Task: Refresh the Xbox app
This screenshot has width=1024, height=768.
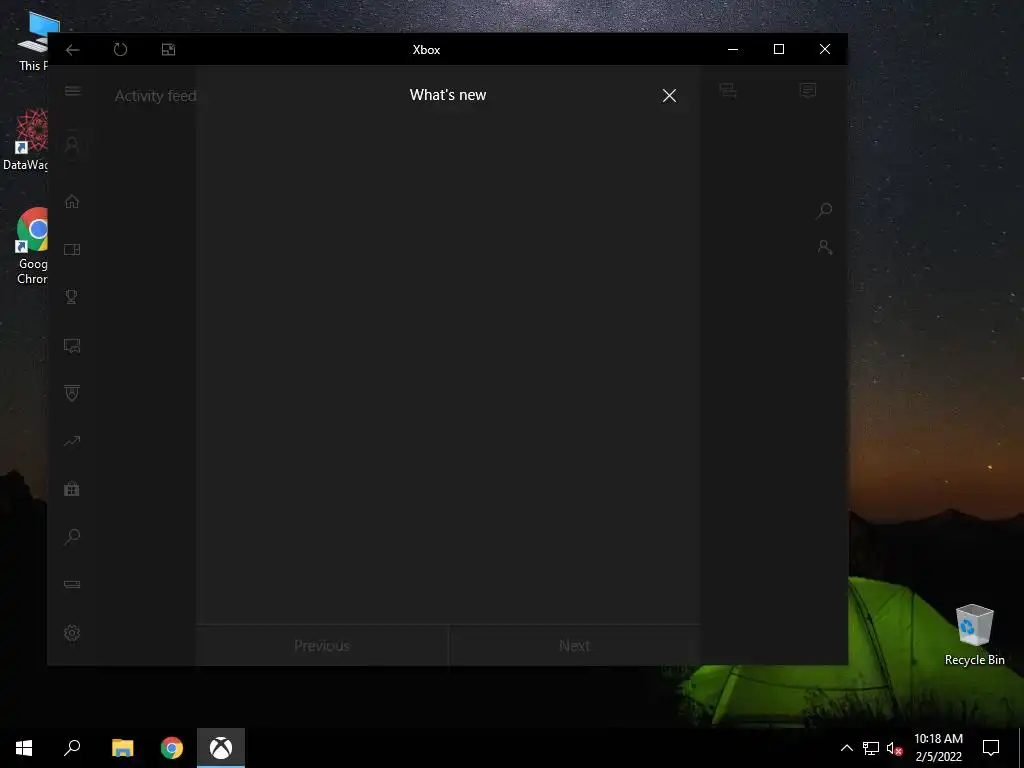Action: pos(120,50)
